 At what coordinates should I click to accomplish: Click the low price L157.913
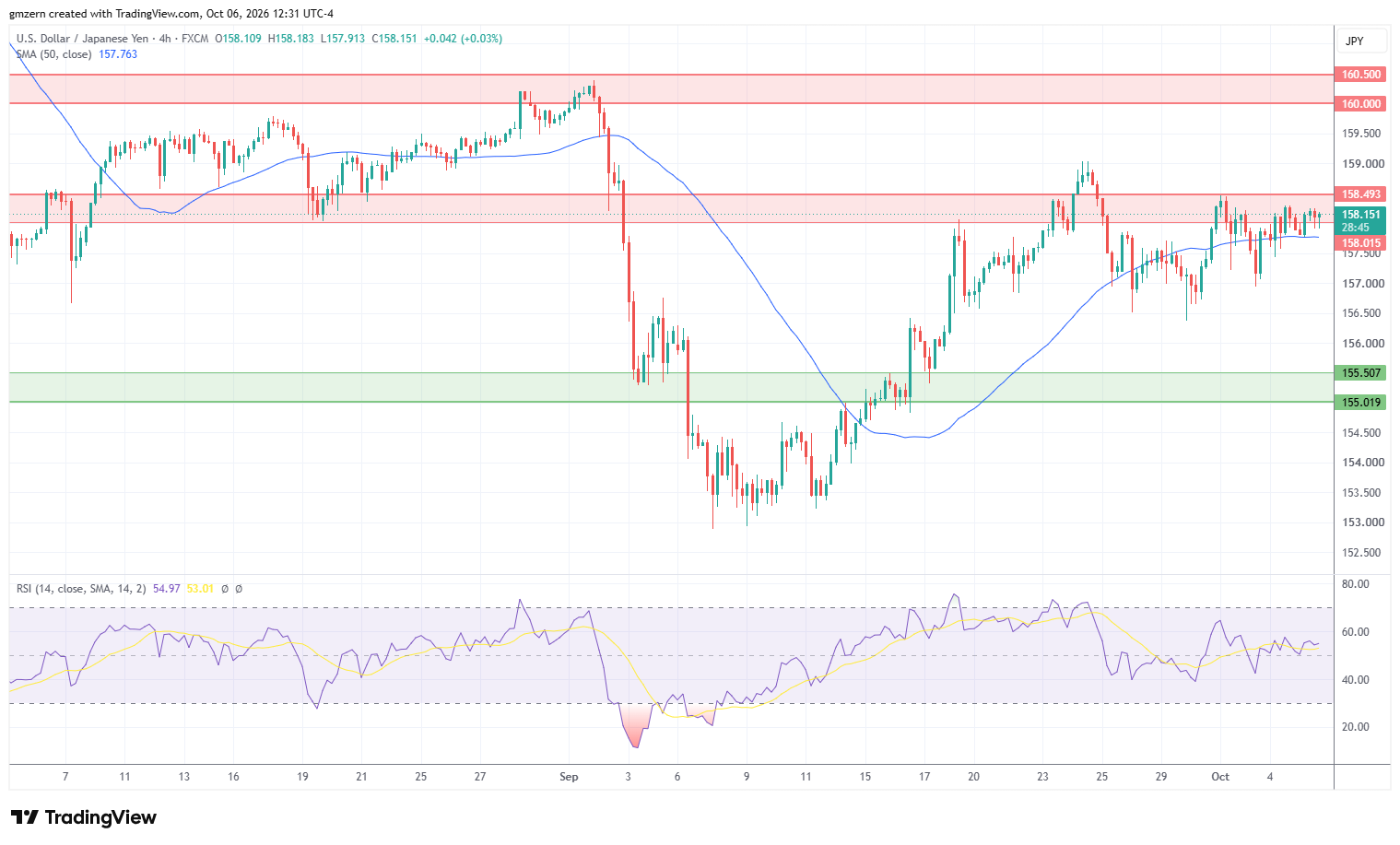coord(342,39)
